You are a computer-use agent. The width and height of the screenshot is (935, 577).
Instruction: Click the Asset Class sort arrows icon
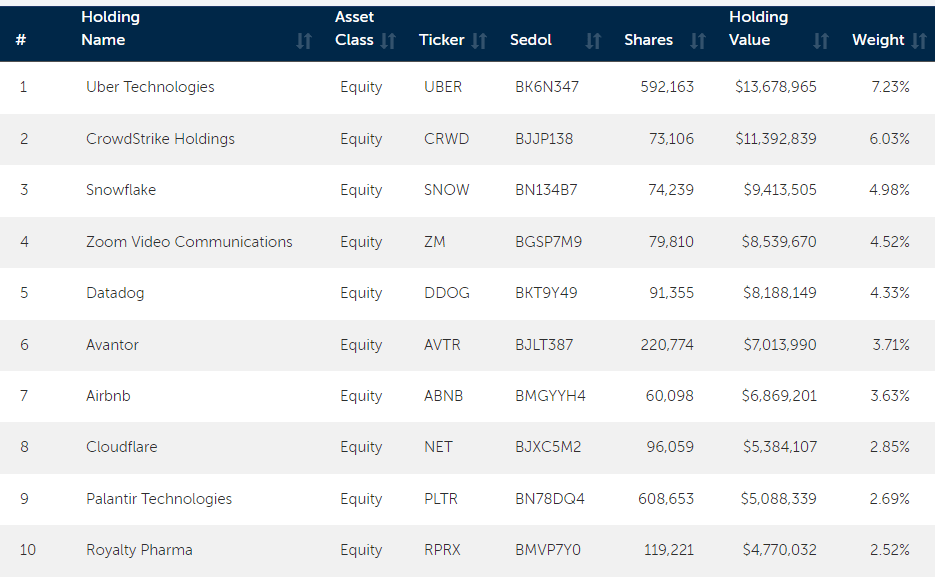tap(388, 41)
